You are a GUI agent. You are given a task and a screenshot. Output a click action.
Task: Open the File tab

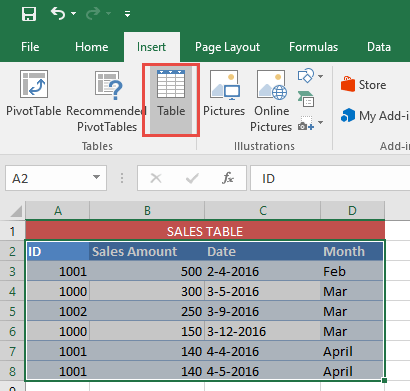[30, 47]
